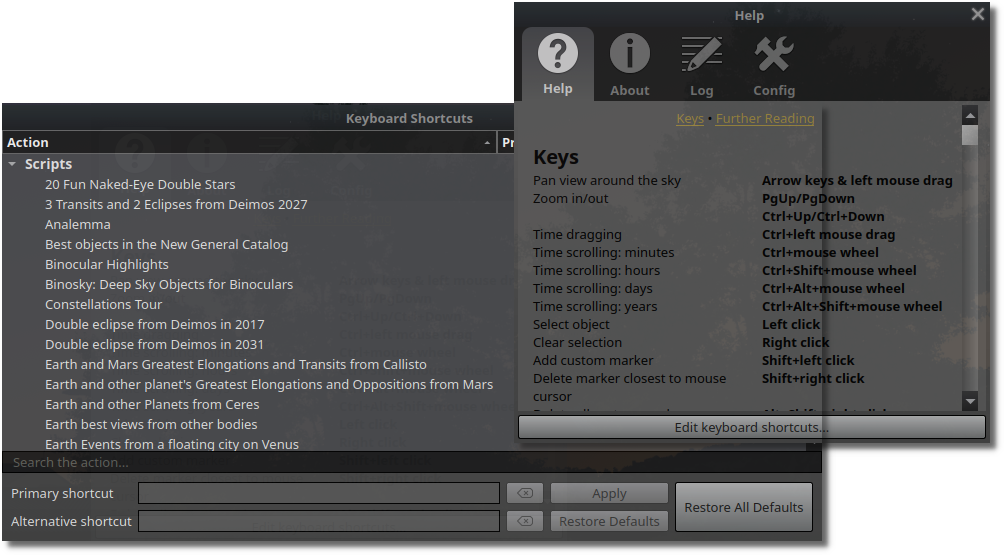Click 'Shift+right click' shortcut text
The image size is (1004, 555).
(813, 378)
